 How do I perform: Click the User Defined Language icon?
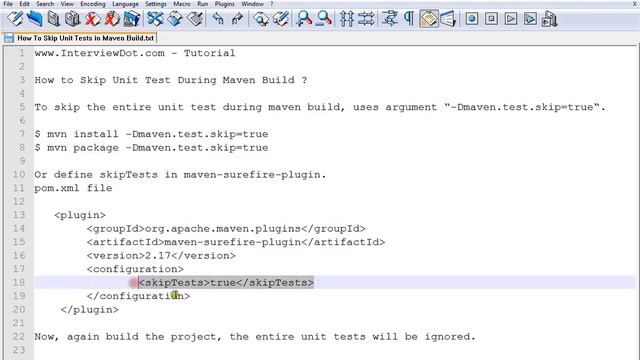pos(448,19)
